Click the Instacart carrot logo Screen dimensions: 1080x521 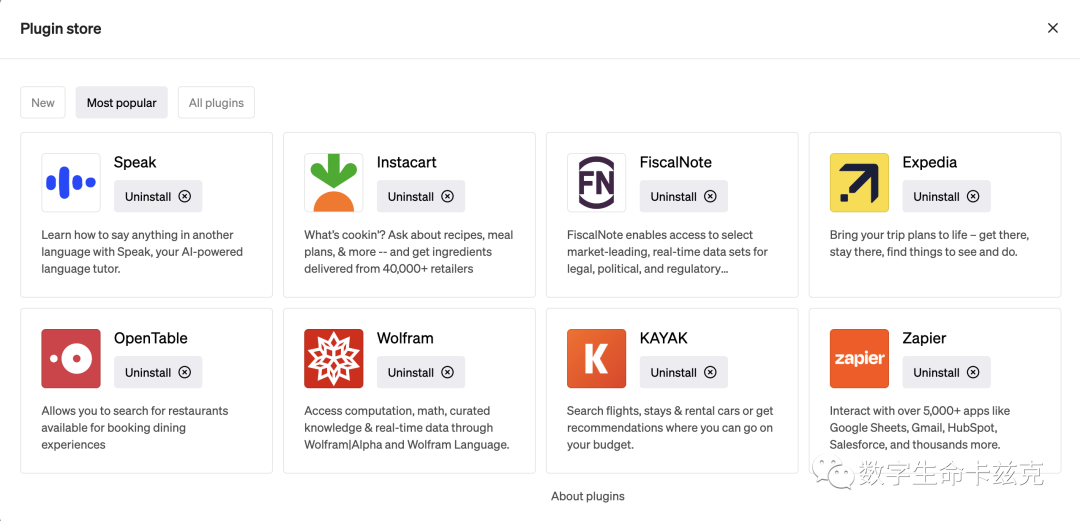point(334,183)
